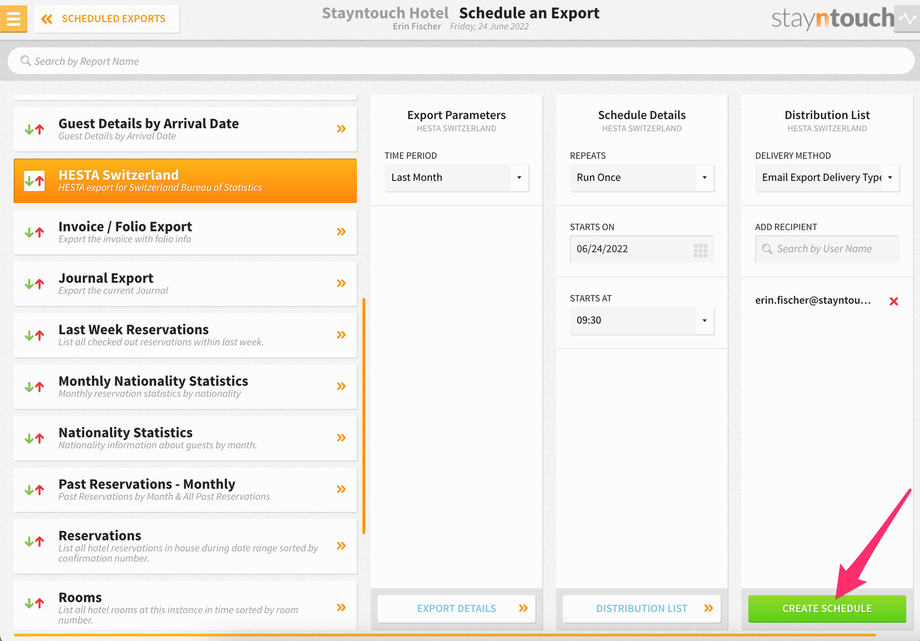Click the Journal Export arrows icon
This screenshot has width=920, height=641.
pos(34,284)
